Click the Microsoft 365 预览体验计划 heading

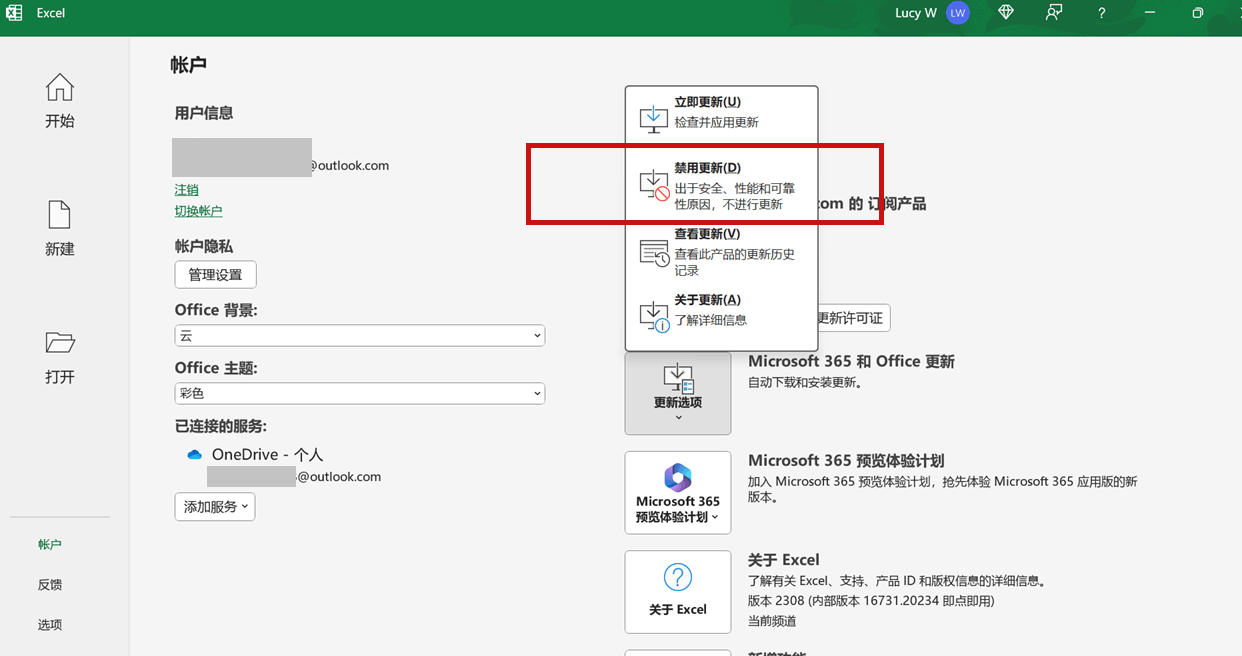point(846,461)
